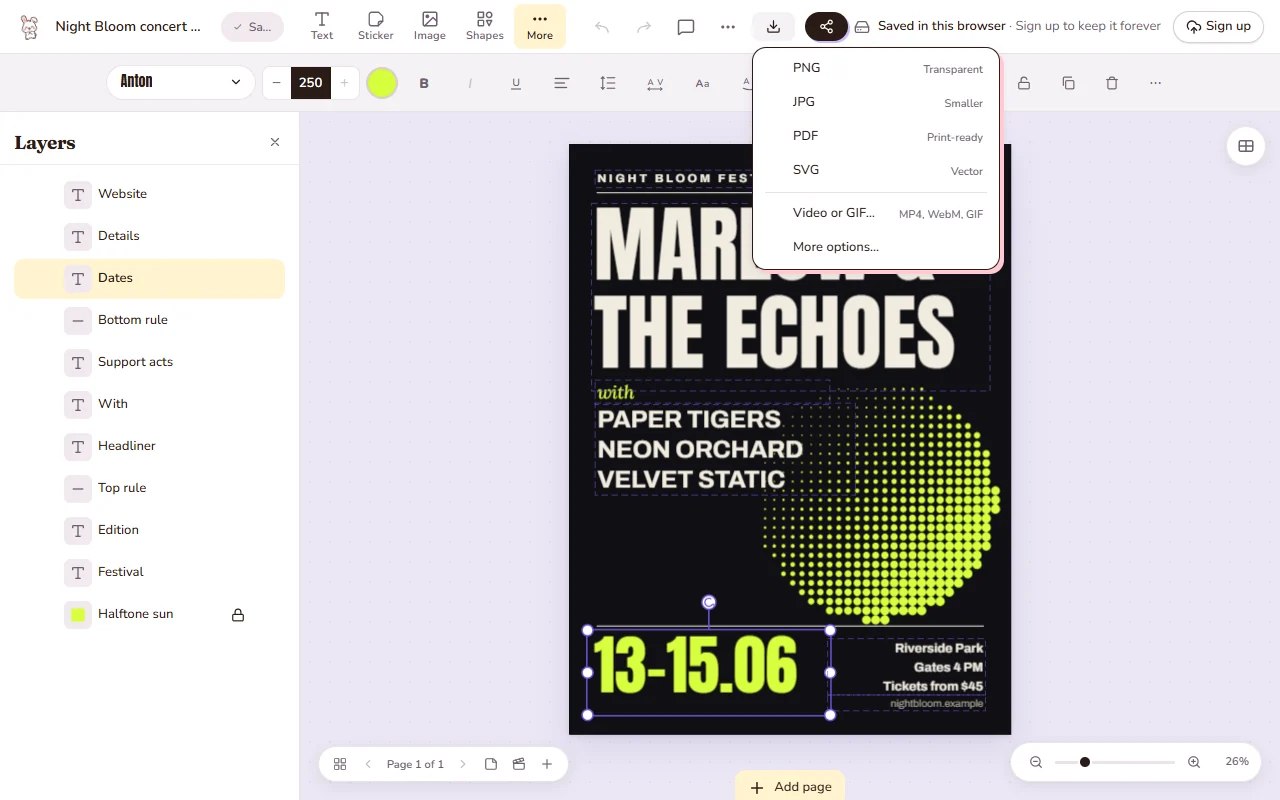Screen dimensions: 1280x800
Task: Open More options in export menu
Action: [x=876, y=247]
